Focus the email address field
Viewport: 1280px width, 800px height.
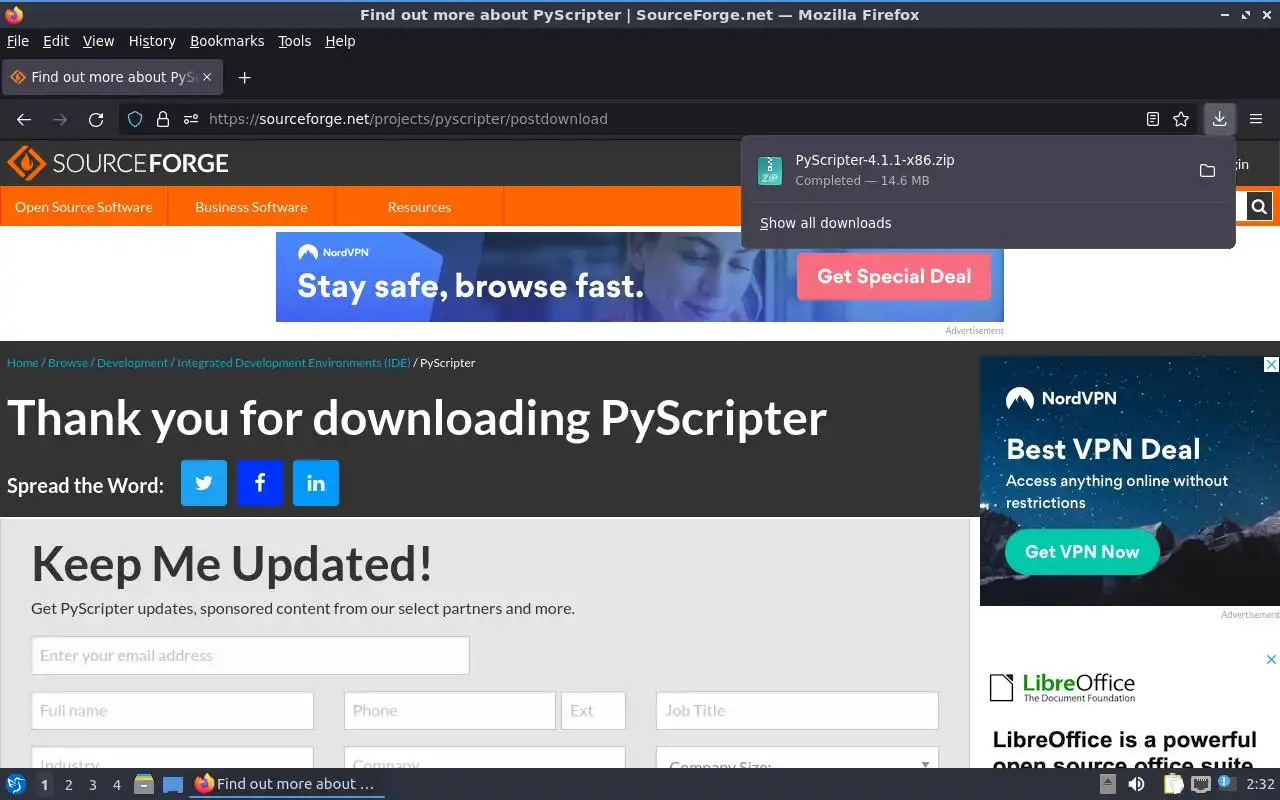(x=250, y=656)
